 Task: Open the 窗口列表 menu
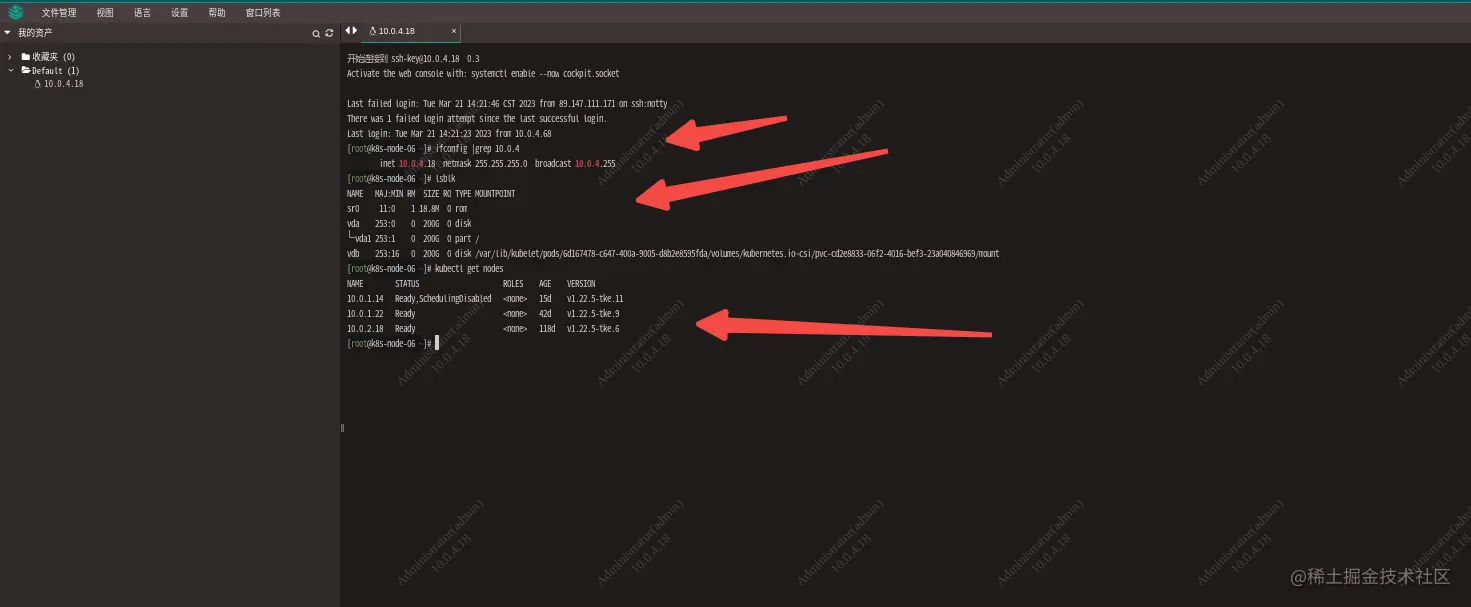[x=263, y=13]
